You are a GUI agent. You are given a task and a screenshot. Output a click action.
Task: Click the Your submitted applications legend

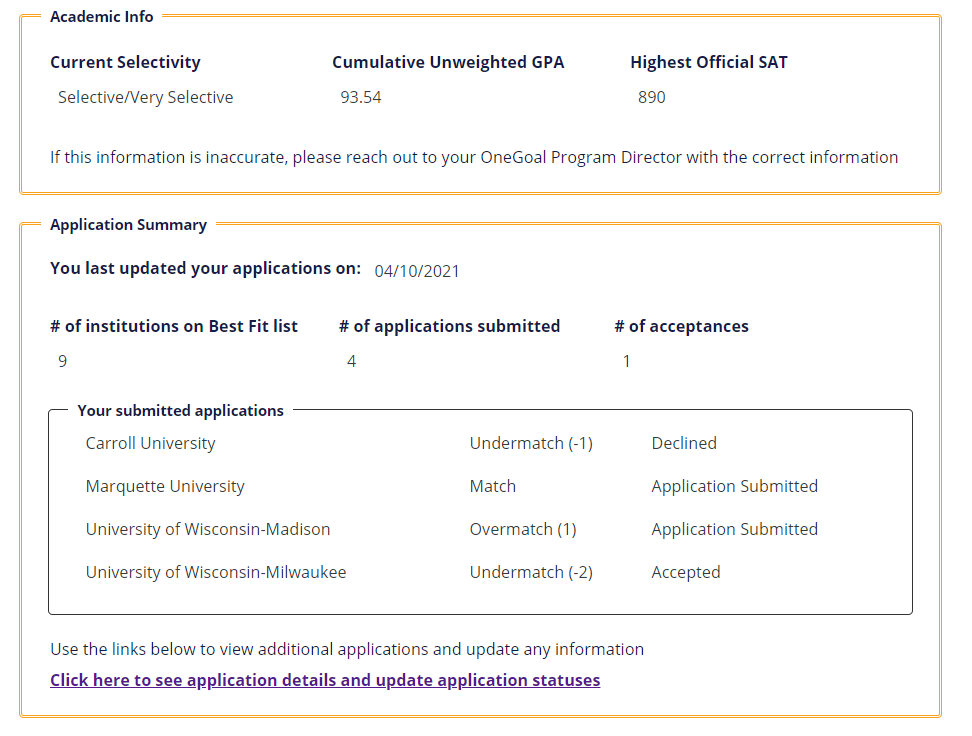pos(180,410)
